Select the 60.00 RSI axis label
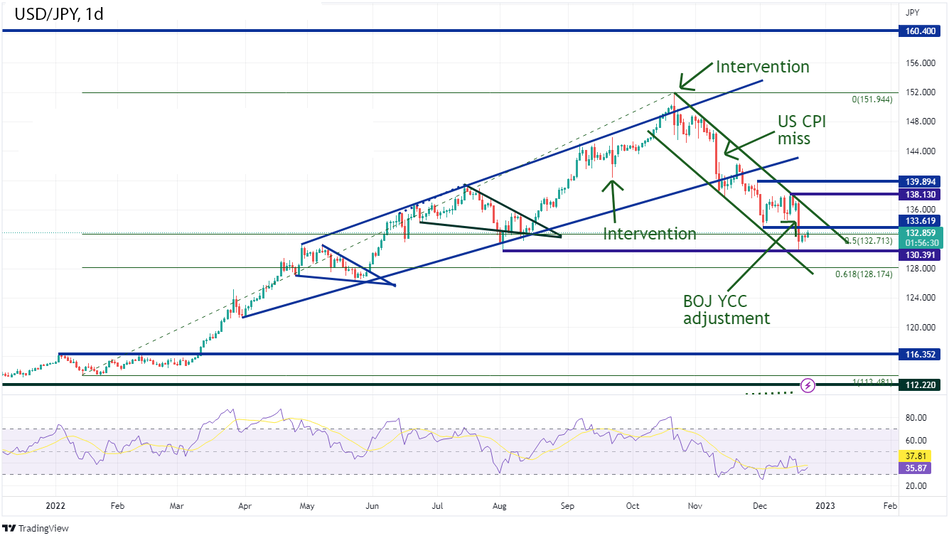The width and height of the screenshot is (949, 538). coord(916,441)
